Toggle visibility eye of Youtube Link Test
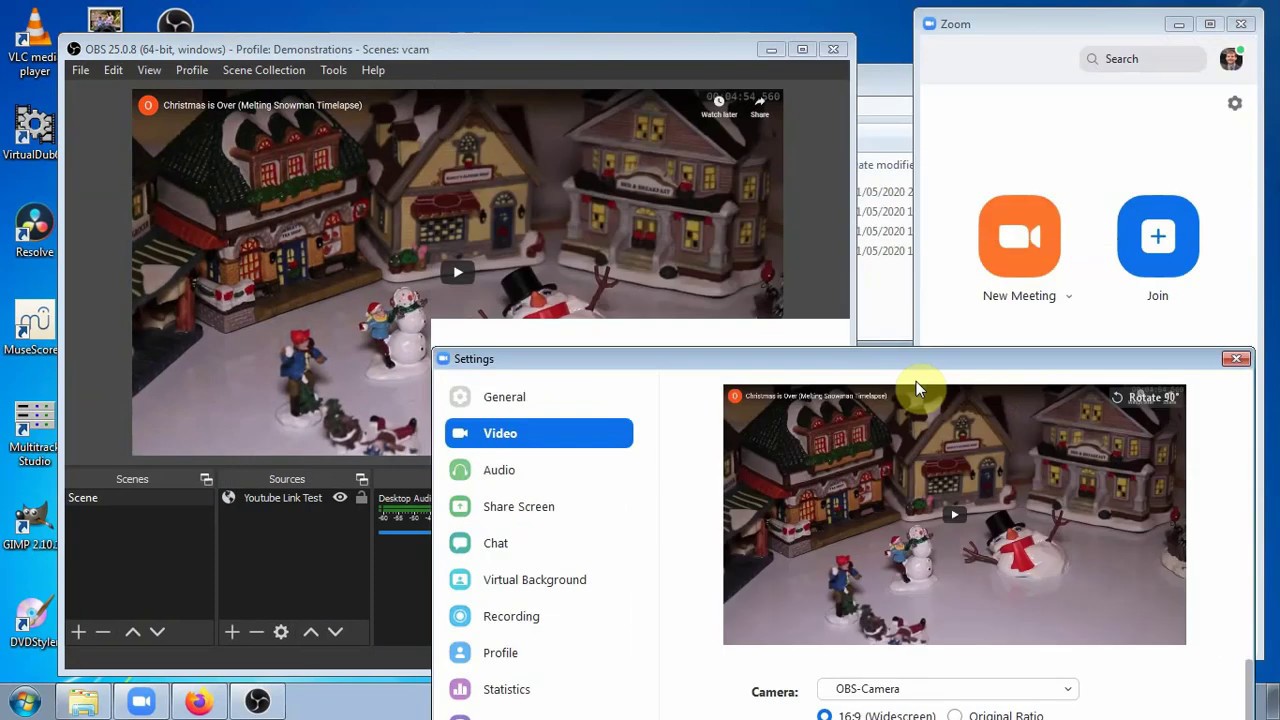The width and height of the screenshot is (1280, 720). click(340, 498)
